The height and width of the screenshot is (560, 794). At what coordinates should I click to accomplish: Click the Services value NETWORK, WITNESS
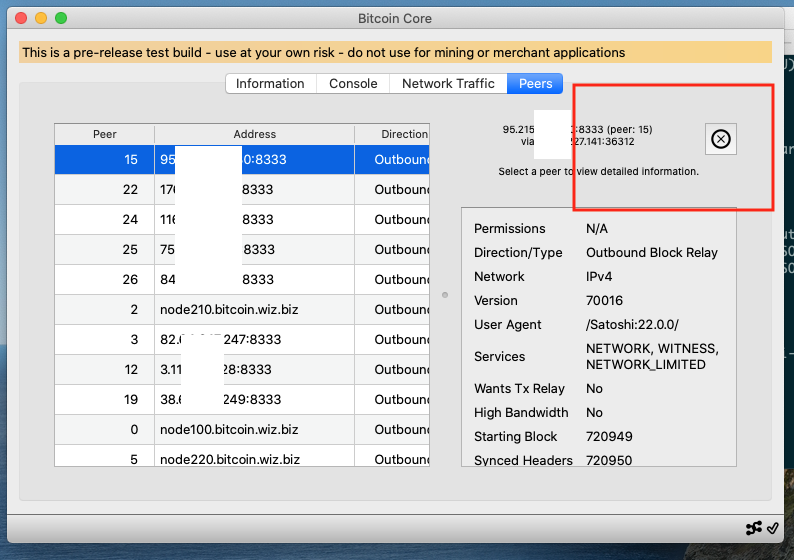[652, 356]
